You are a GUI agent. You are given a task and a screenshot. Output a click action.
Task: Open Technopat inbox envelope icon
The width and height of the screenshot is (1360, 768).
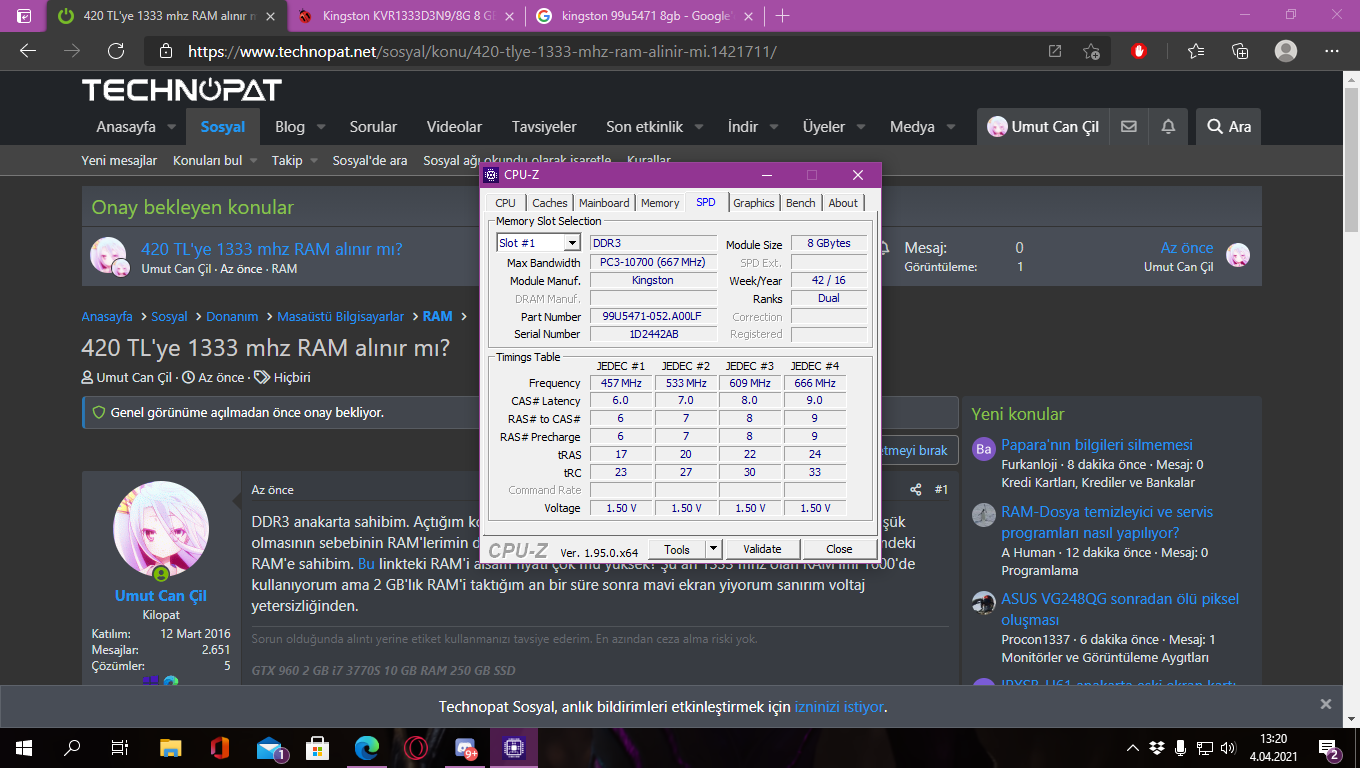point(1129,126)
